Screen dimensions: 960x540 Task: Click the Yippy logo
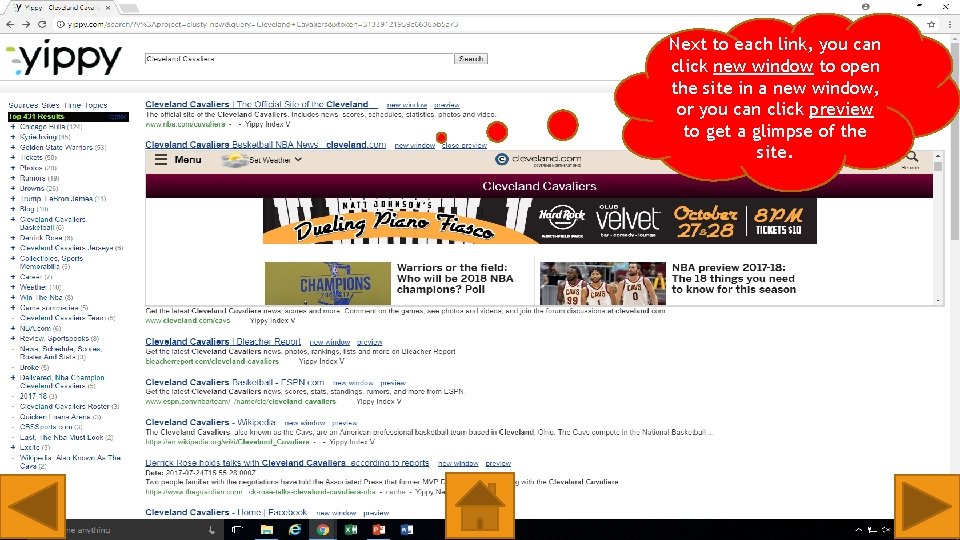pyautogui.click(x=64, y=59)
